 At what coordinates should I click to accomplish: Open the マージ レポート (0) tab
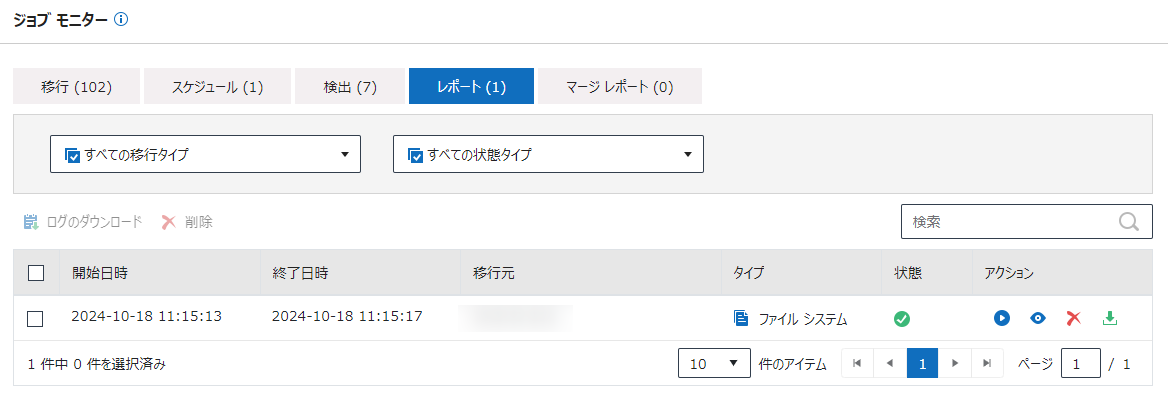(x=620, y=86)
